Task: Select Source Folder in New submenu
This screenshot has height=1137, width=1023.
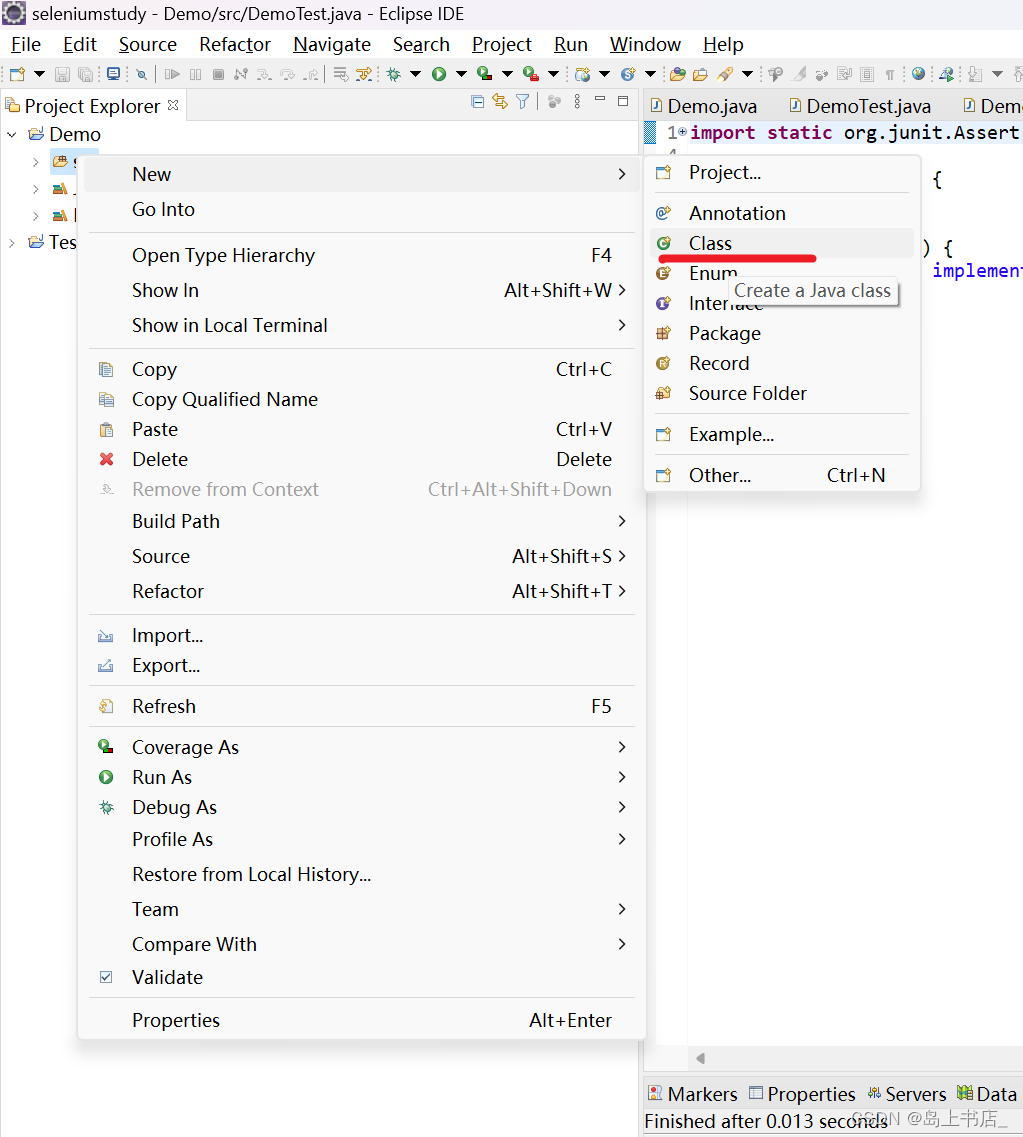Action: pos(782,393)
